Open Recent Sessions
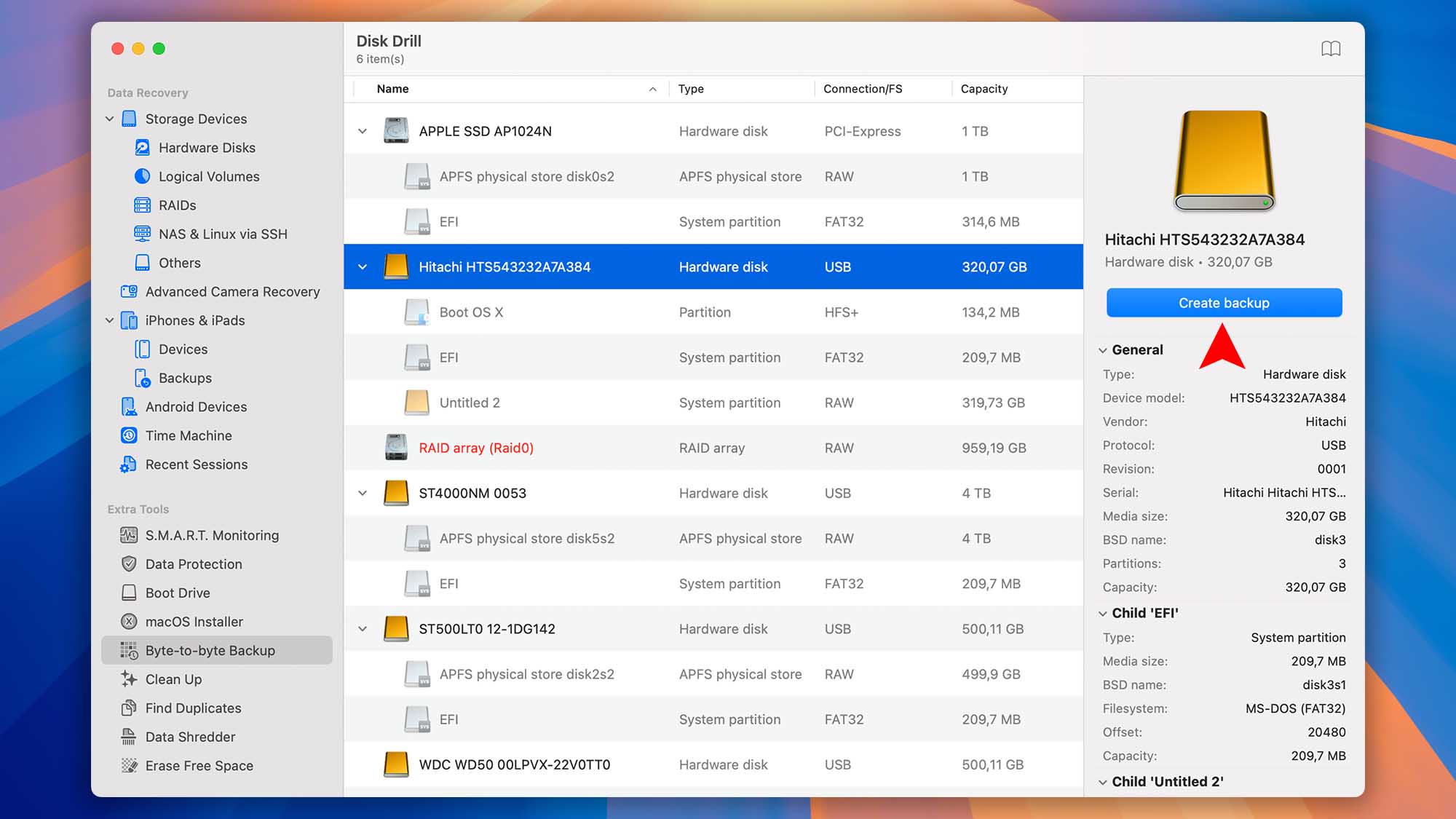This screenshot has height=819, width=1456. 196,464
